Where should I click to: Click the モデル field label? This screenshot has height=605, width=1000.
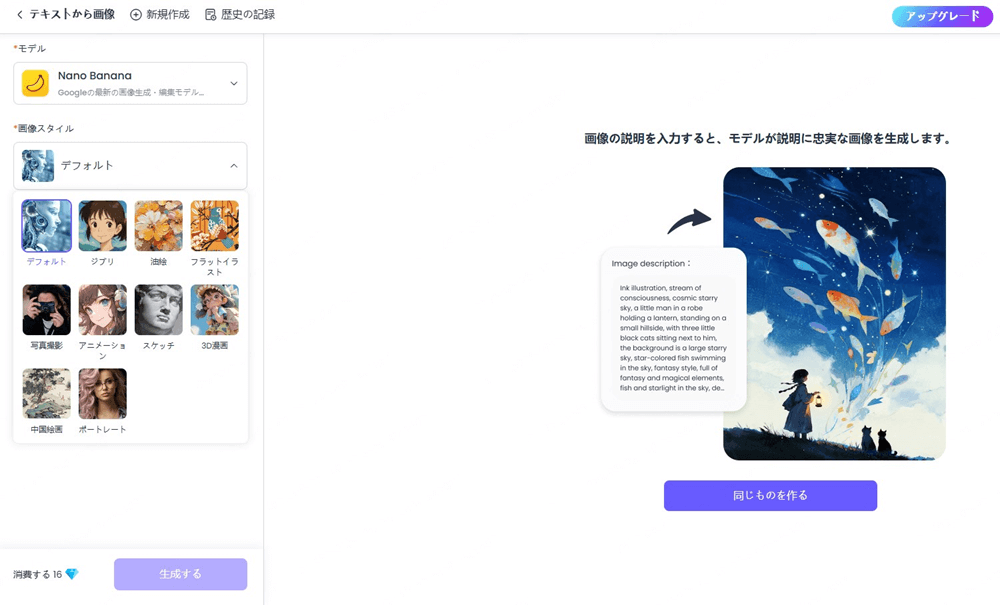coord(30,48)
